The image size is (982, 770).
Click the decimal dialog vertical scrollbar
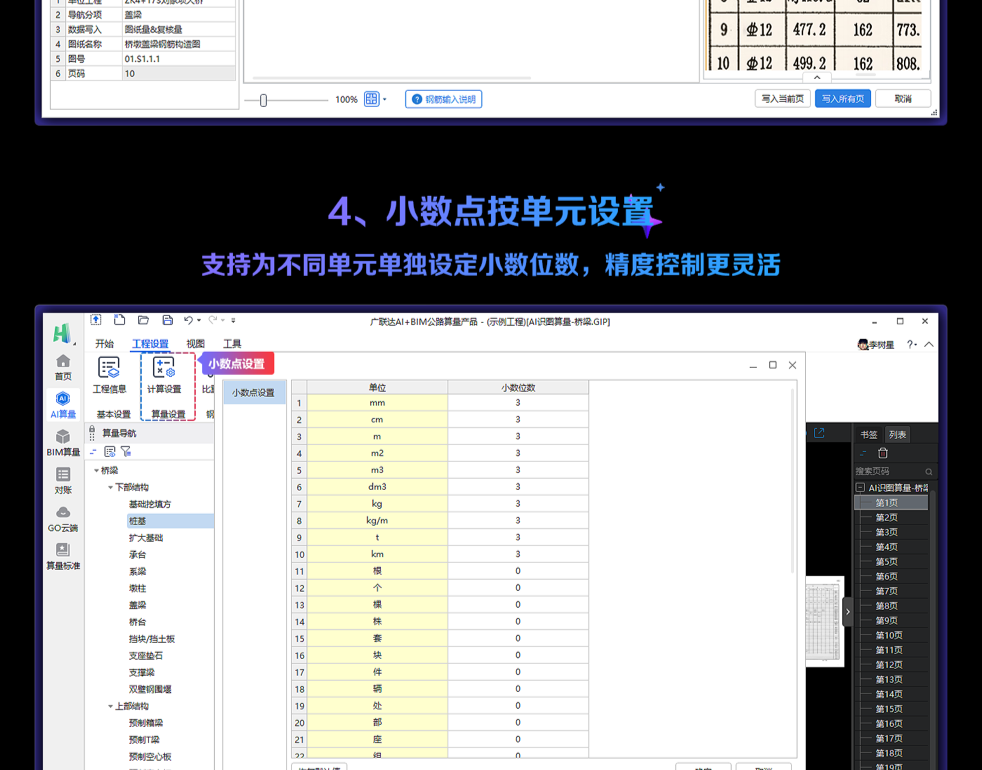pos(793,481)
